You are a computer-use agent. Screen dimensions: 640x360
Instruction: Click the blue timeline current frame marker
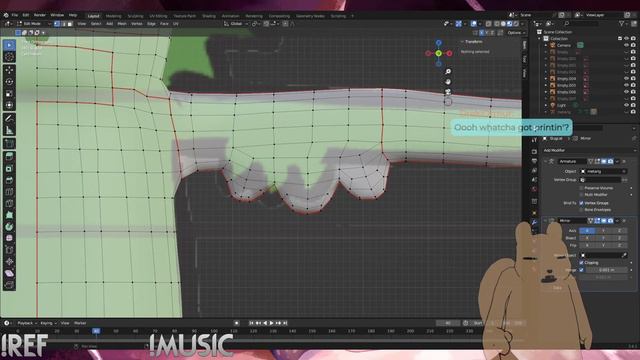coord(96,331)
